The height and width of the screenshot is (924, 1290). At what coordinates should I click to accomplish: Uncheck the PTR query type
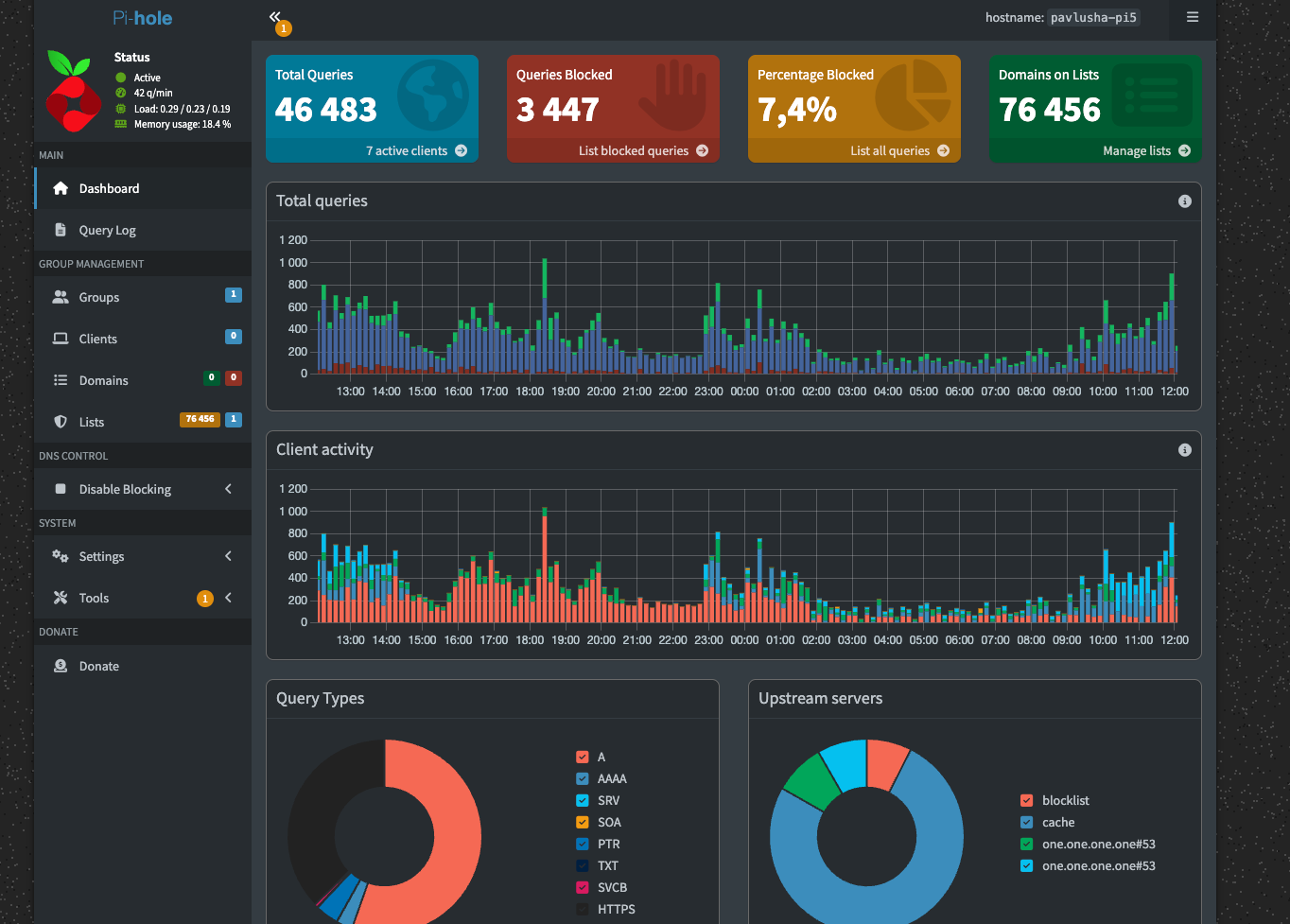(581, 844)
